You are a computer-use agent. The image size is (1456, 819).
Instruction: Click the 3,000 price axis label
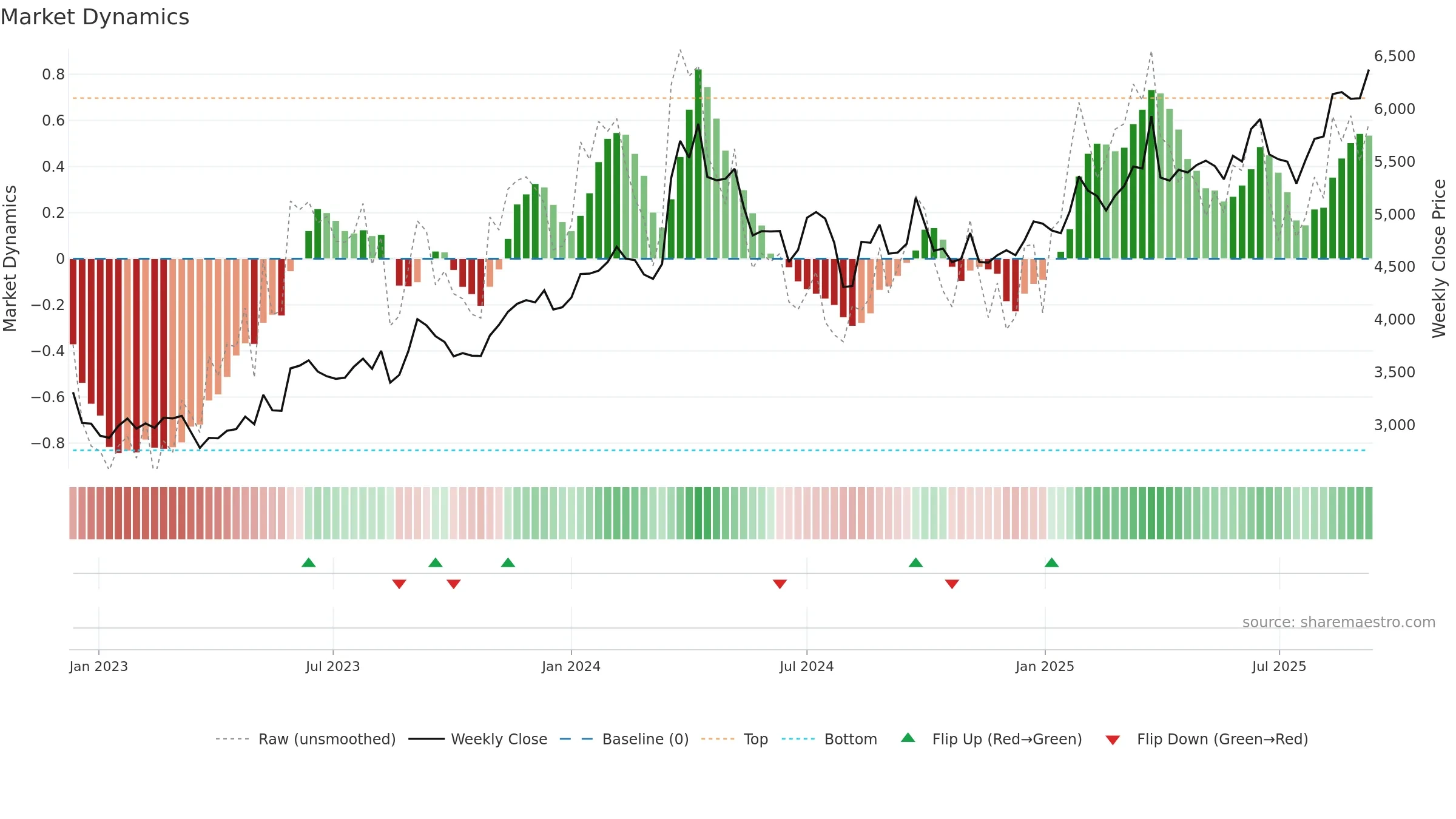tap(1395, 425)
